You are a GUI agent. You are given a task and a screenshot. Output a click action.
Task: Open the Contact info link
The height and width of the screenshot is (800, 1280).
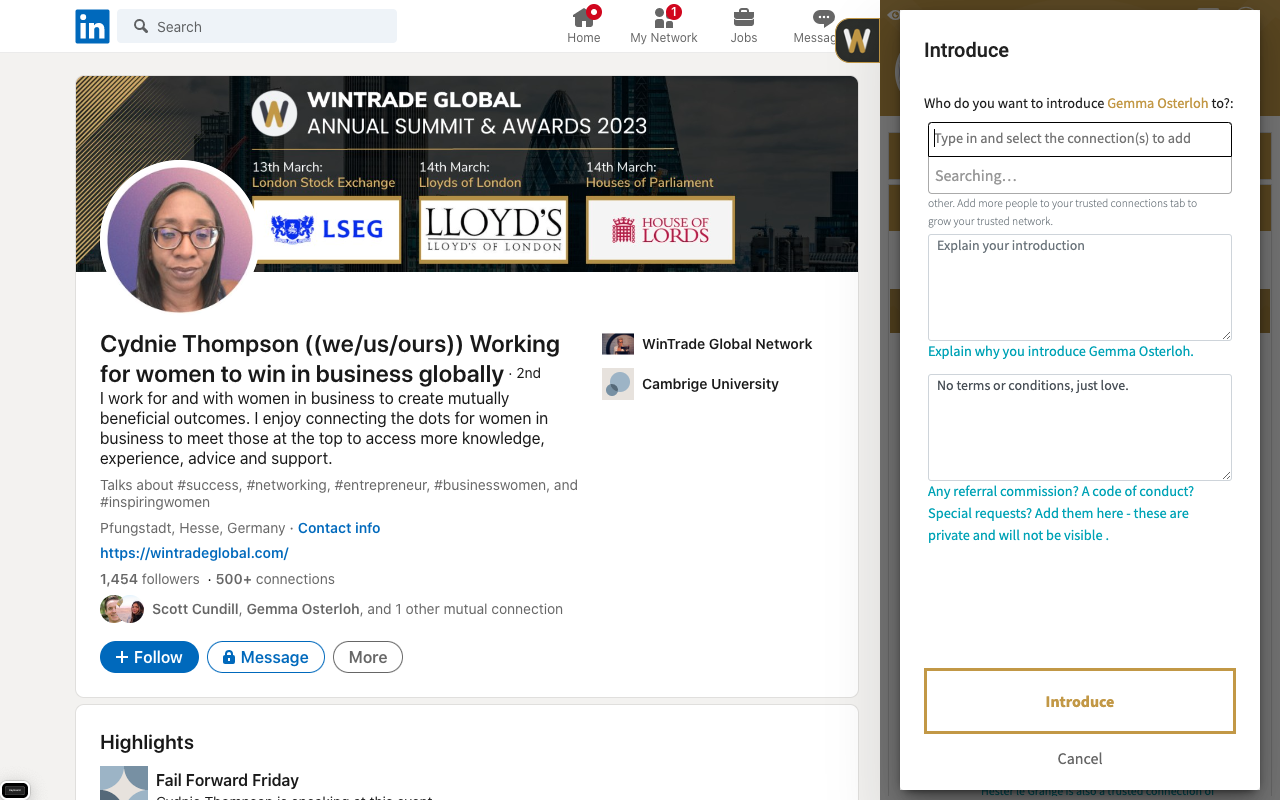339,528
